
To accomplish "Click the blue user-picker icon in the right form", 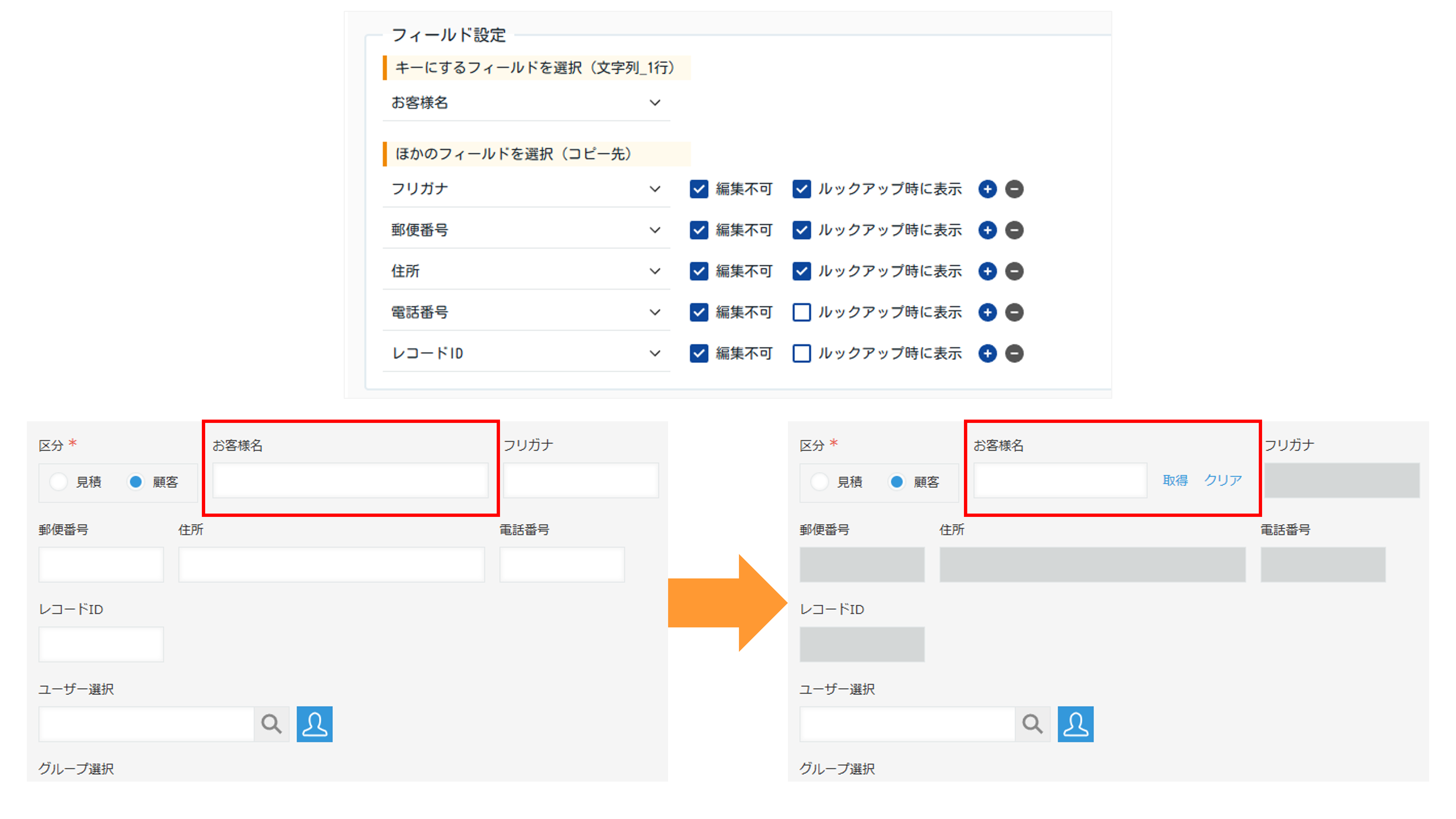I will (1075, 723).
